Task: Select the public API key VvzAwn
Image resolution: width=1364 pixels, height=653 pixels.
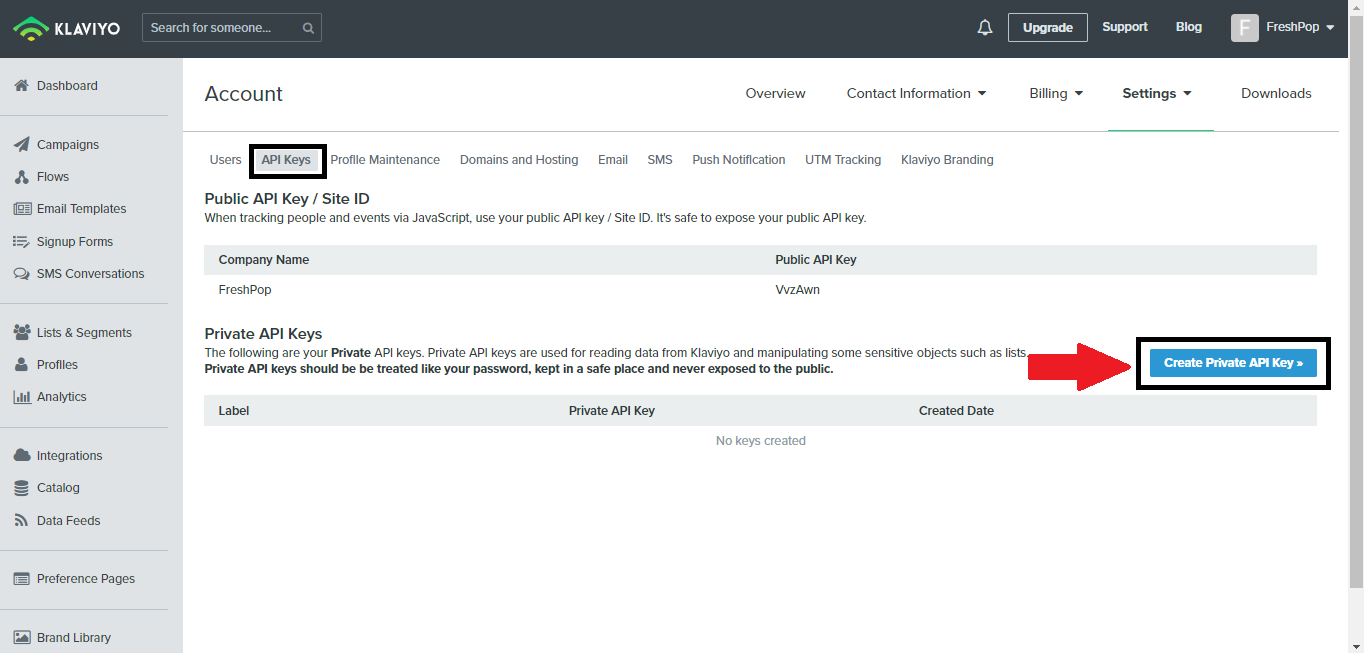Action: tap(797, 290)
